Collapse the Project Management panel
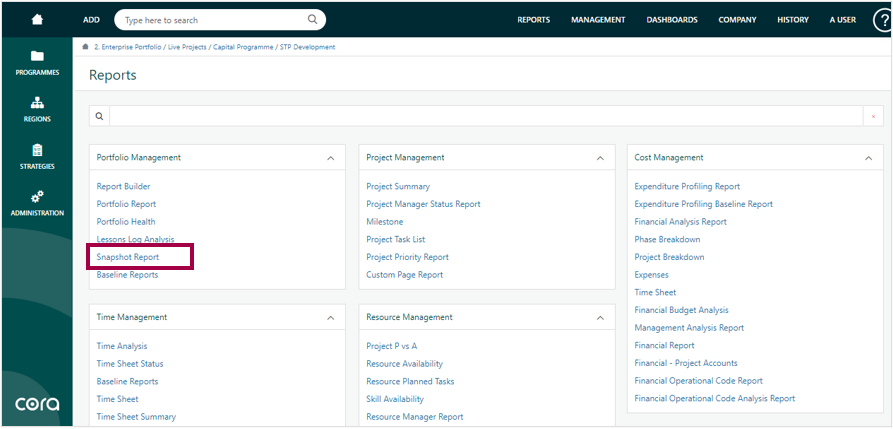The width and height of the screenshot is (893, 429). 600,158
